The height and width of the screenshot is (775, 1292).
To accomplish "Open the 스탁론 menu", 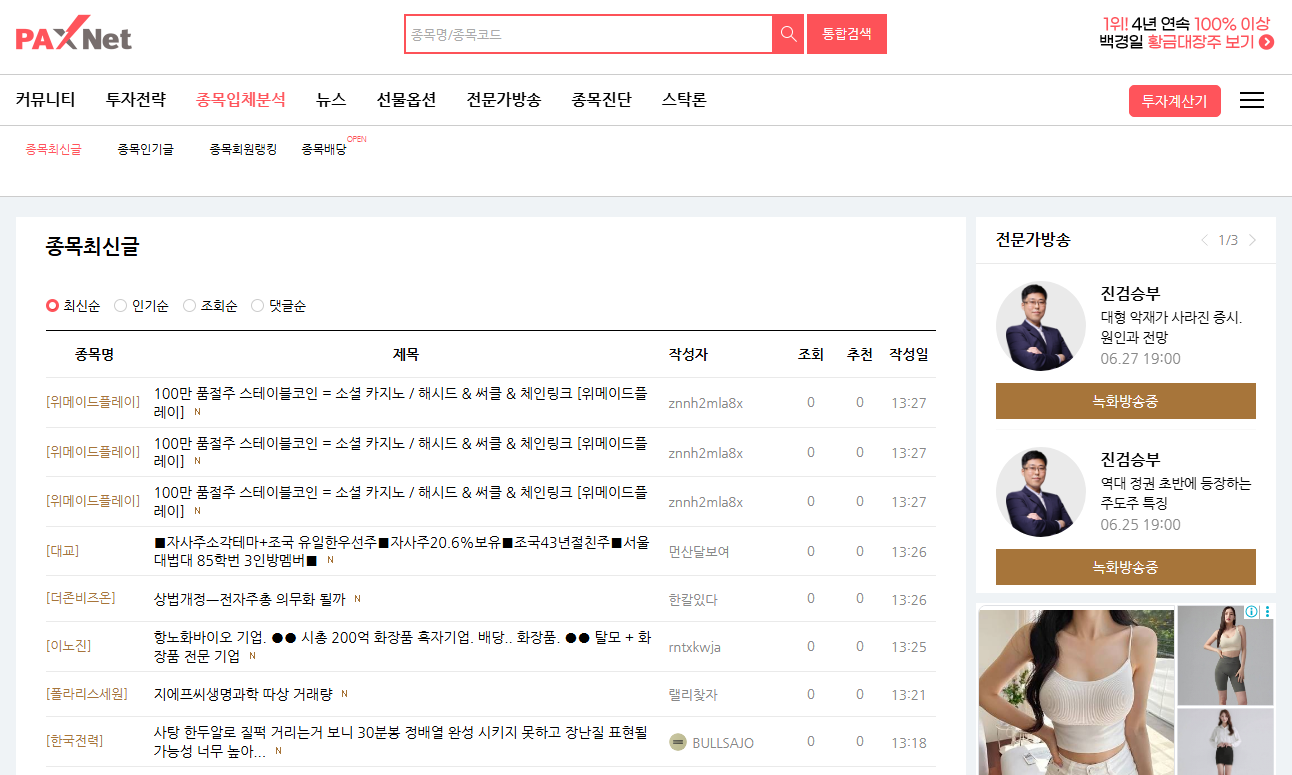I will pyautogui.click(x=684, y=100).
